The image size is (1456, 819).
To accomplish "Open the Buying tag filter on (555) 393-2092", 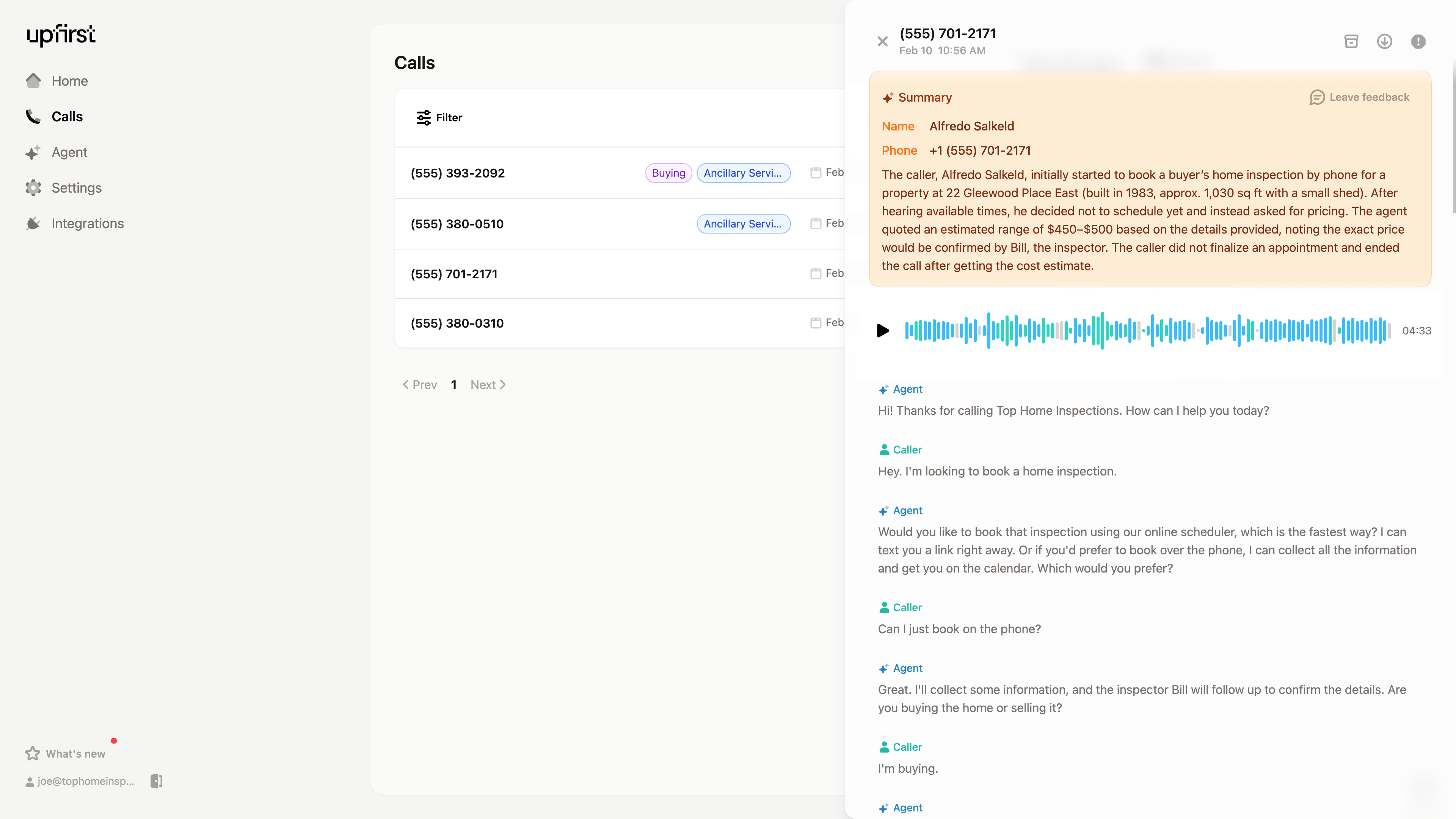I will pyautogui.click(x=668, y=173).
